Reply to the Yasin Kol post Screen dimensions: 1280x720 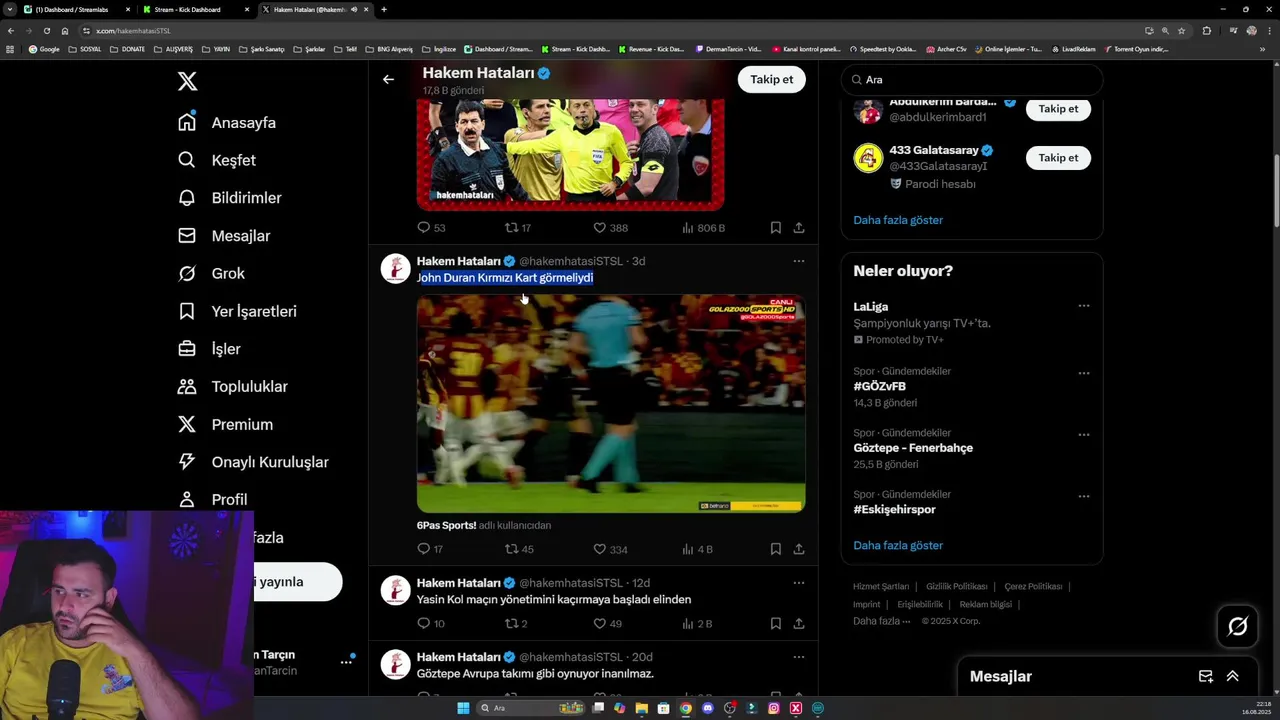(x=424, y=623)
